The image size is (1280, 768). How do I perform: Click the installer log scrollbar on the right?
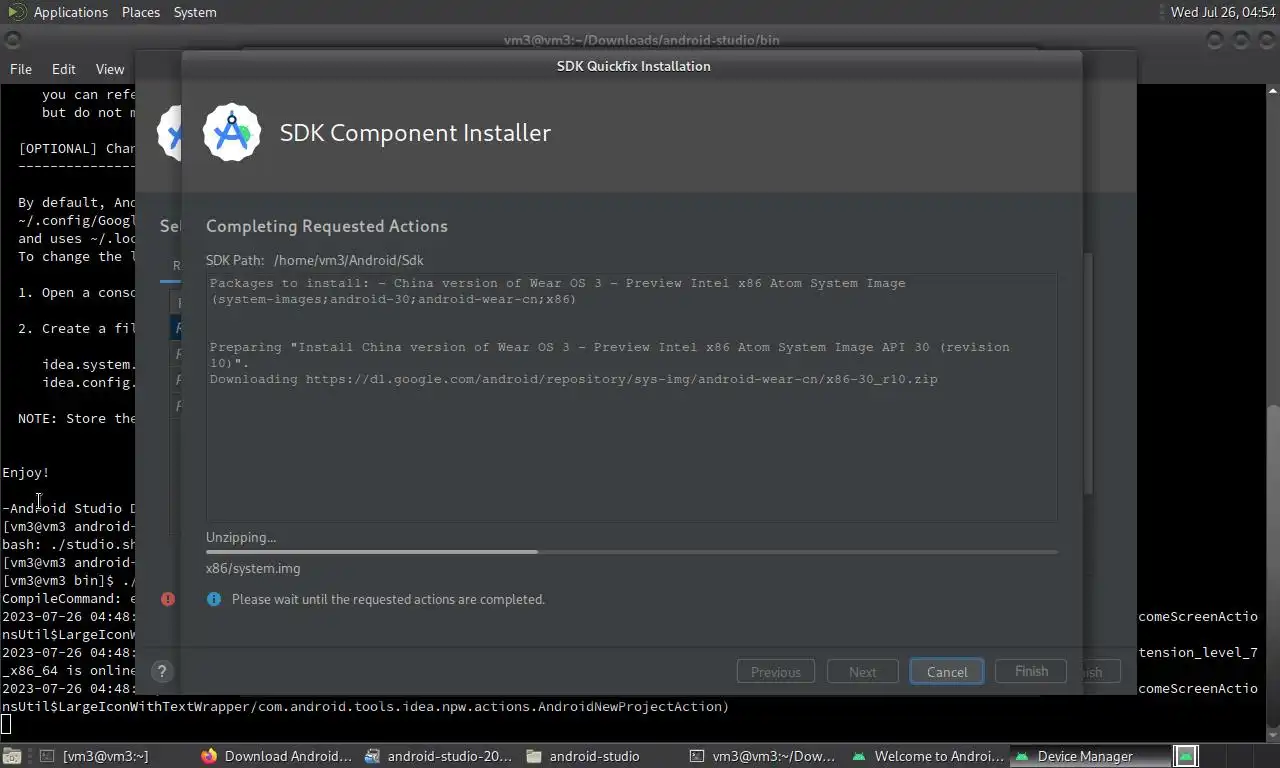(1088, 375)
